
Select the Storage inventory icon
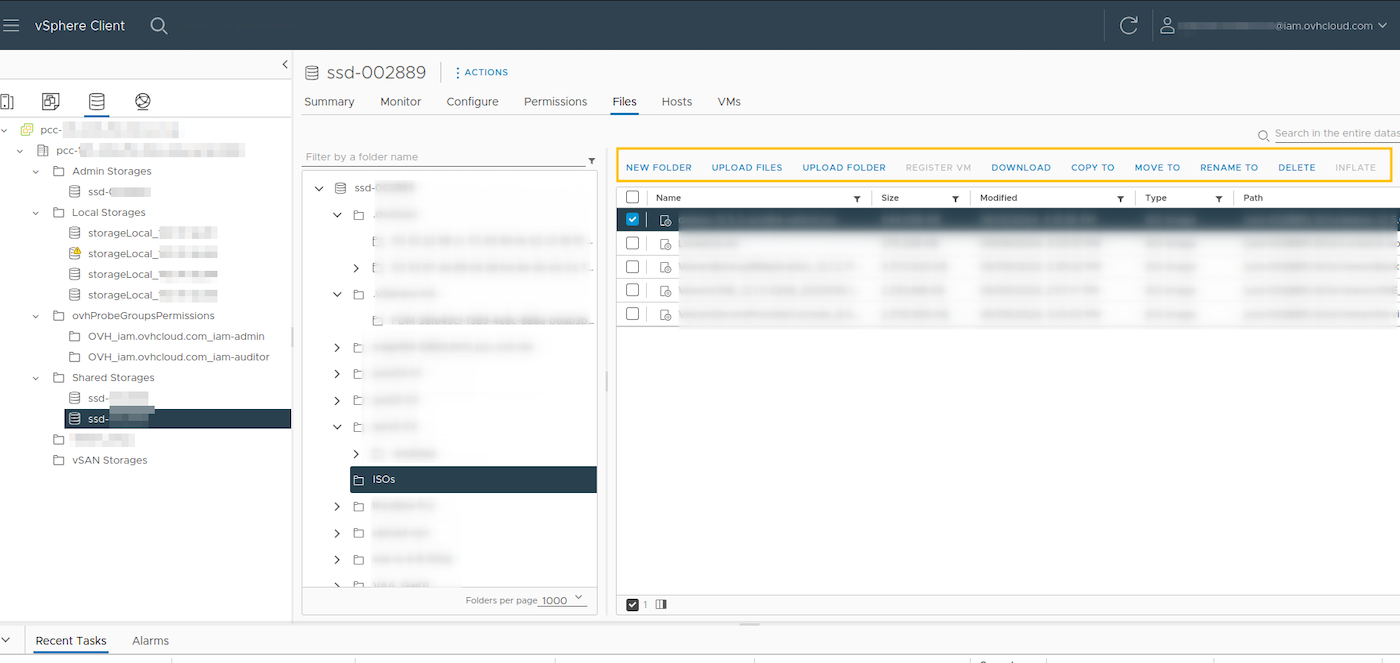coord(96,101)
